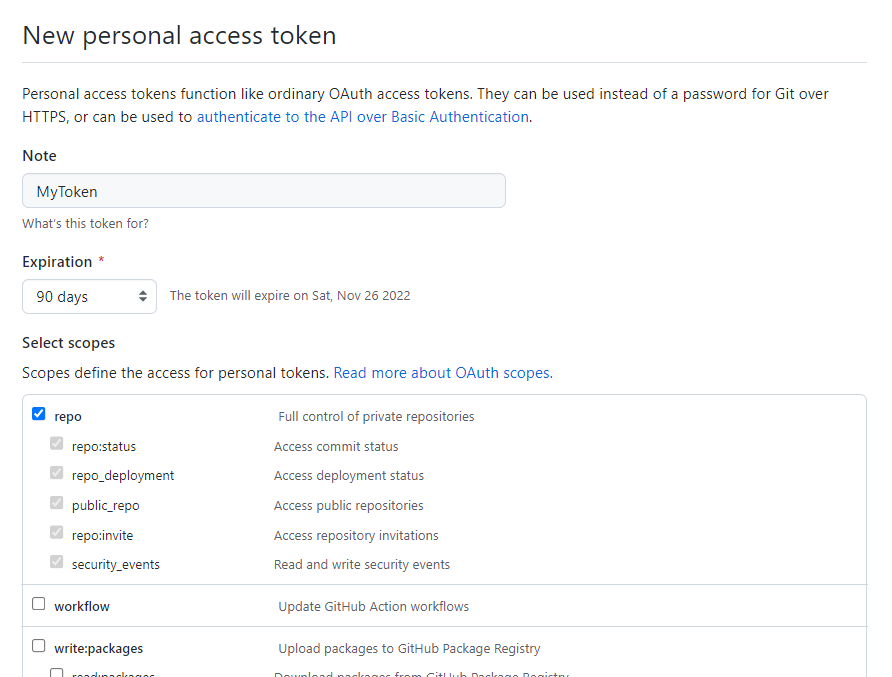This screenshot has width=892, height=677.
Task: Enable the write:packages scope checkbox
Action: (39, 646)
